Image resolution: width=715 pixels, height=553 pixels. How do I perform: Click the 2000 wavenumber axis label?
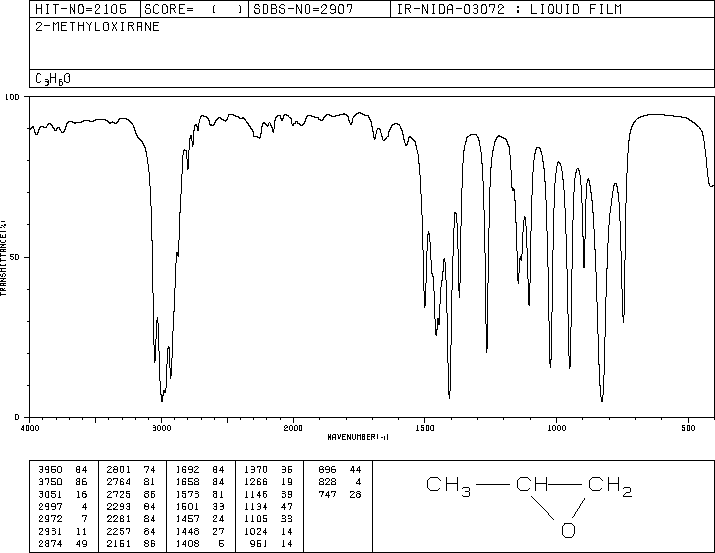point(293,428)
